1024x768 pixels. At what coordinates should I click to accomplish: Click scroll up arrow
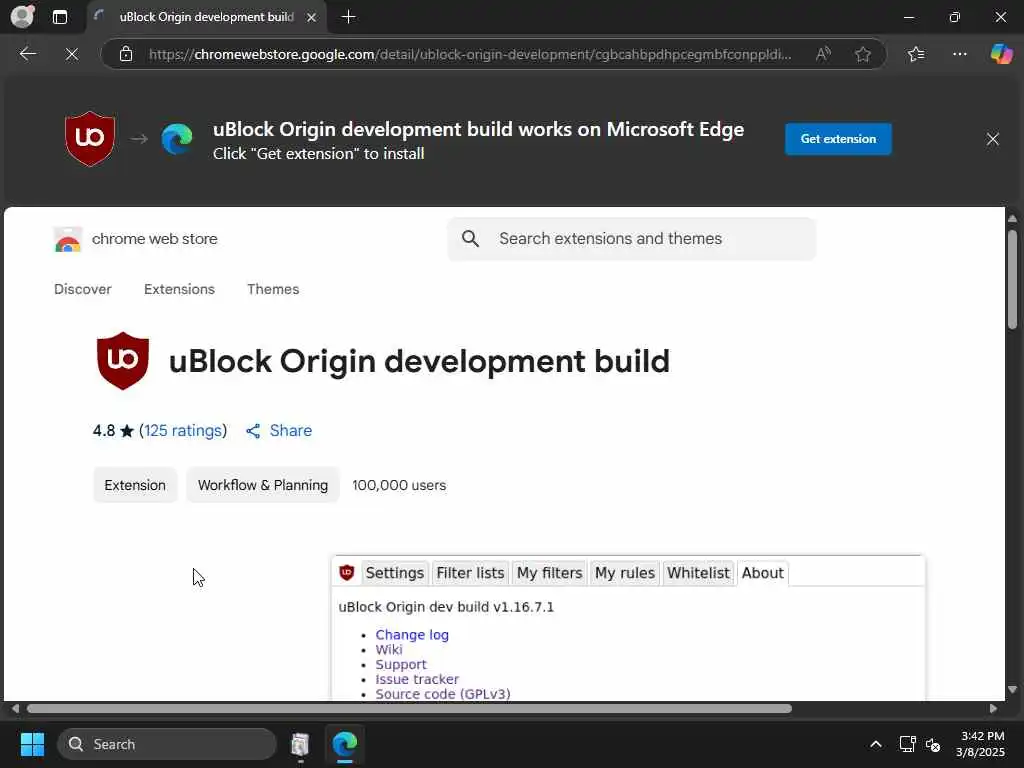1012,218
